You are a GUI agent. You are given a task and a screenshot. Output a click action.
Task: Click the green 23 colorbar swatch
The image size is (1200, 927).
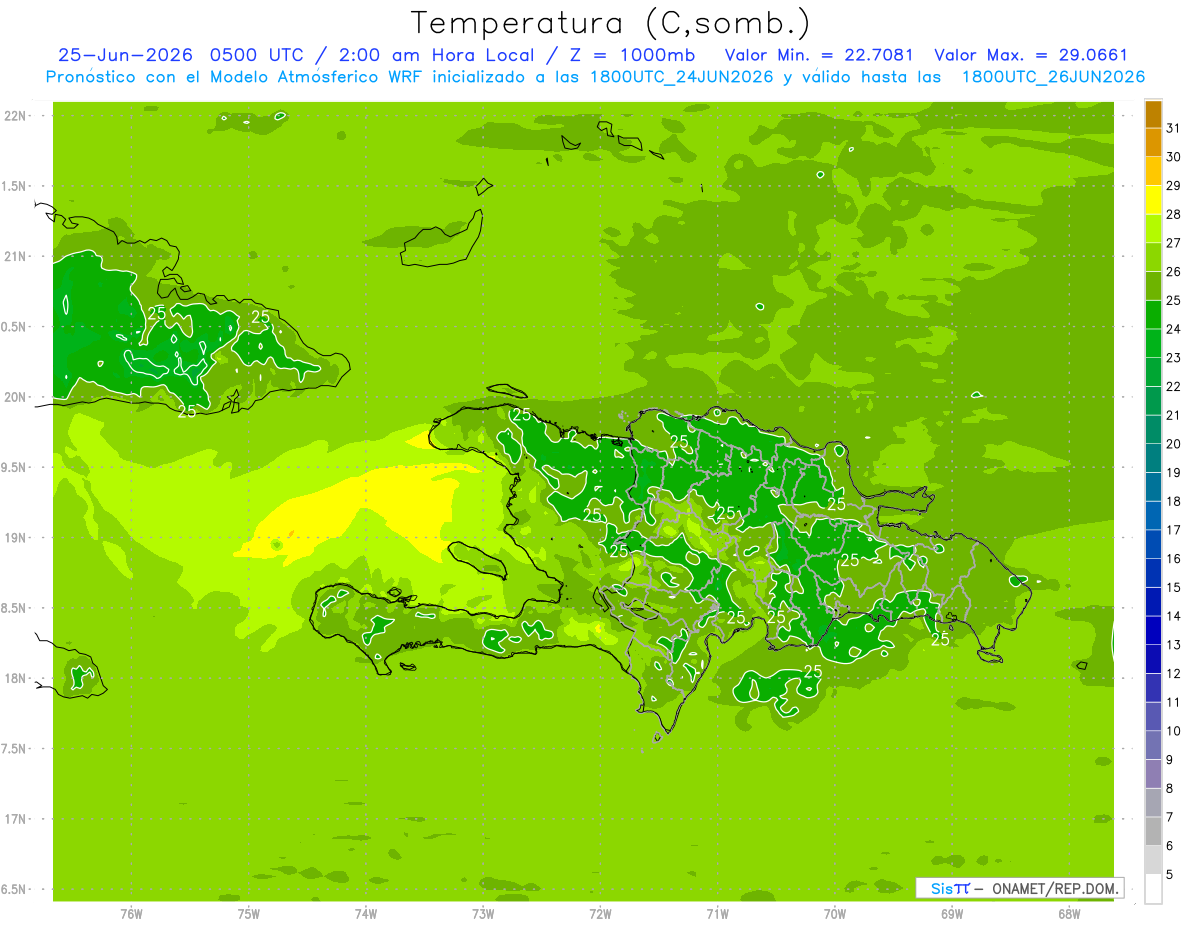[1153, 372]
